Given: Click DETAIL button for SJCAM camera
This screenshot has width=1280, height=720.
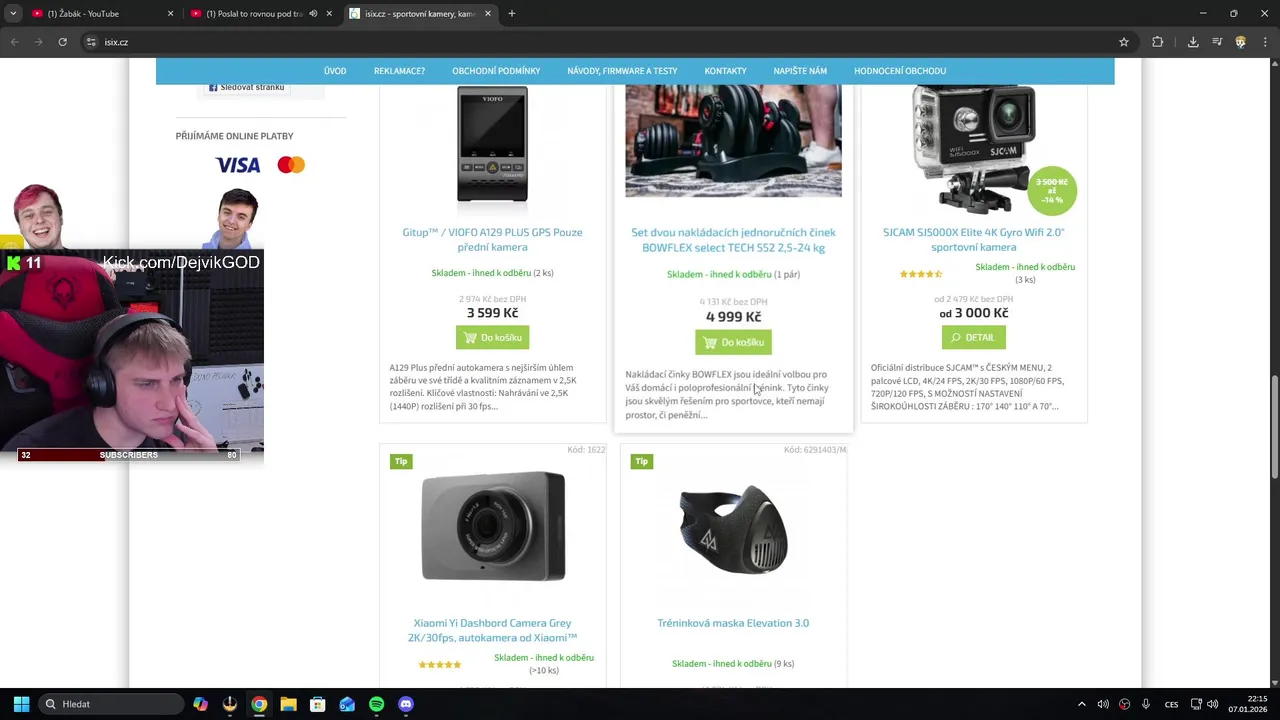Looking at the screenshot, I should [973, 338].
